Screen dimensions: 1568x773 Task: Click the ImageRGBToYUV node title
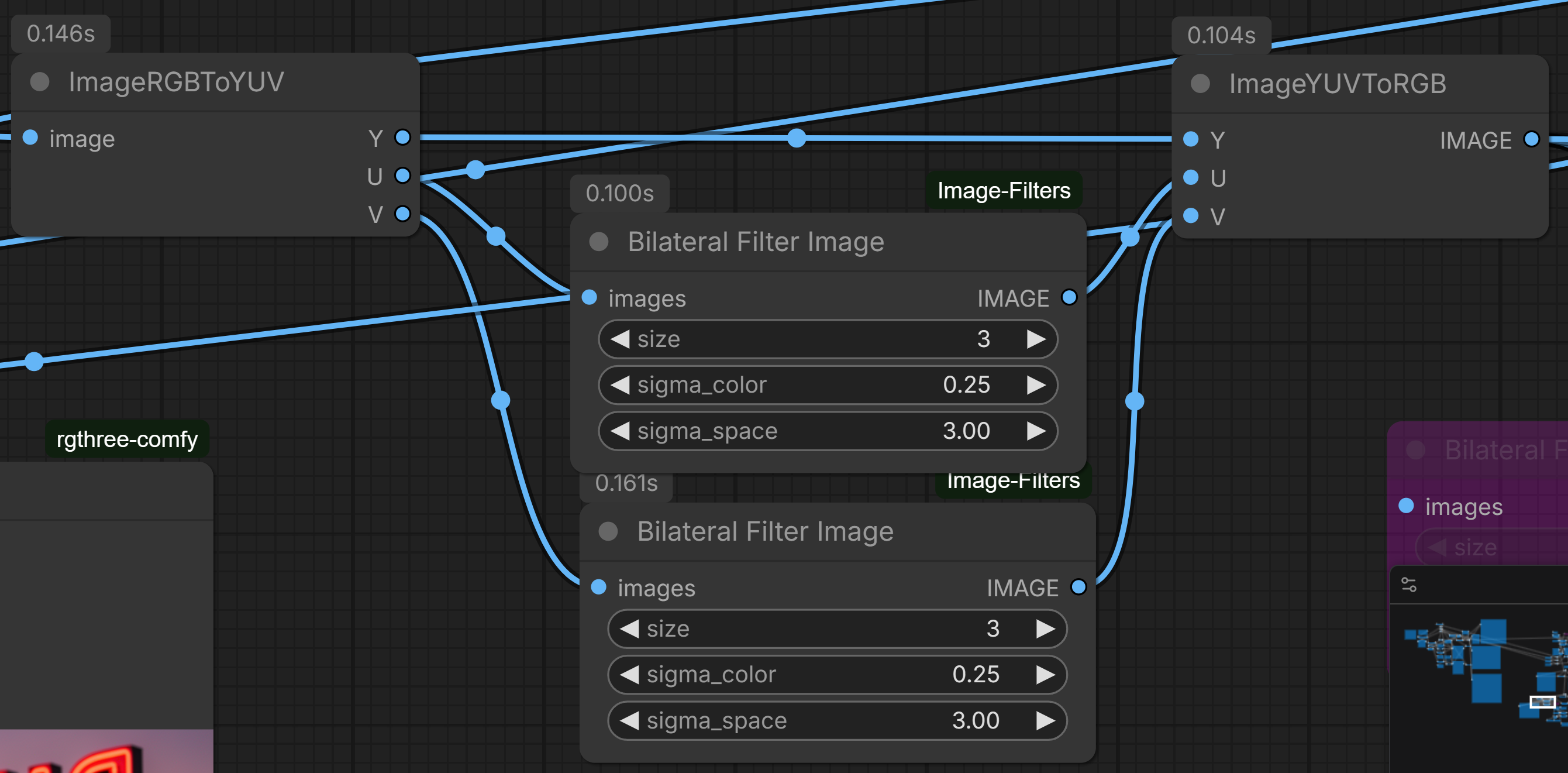click(177, 81)
